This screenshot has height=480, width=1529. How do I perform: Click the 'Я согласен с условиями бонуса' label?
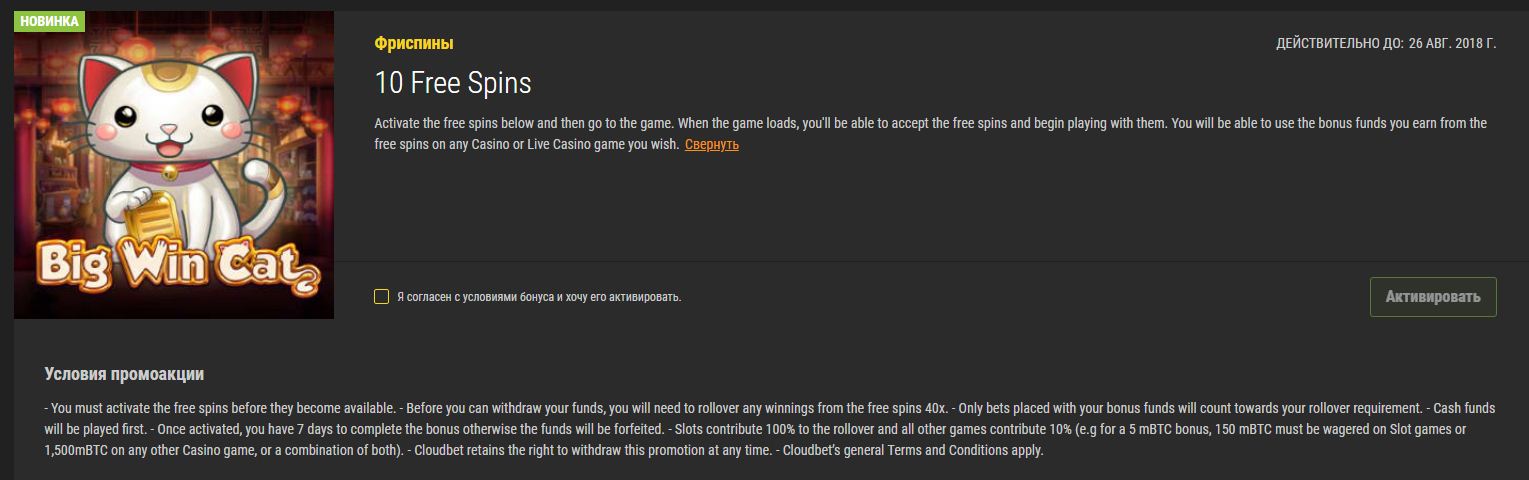tap(538, 297)
